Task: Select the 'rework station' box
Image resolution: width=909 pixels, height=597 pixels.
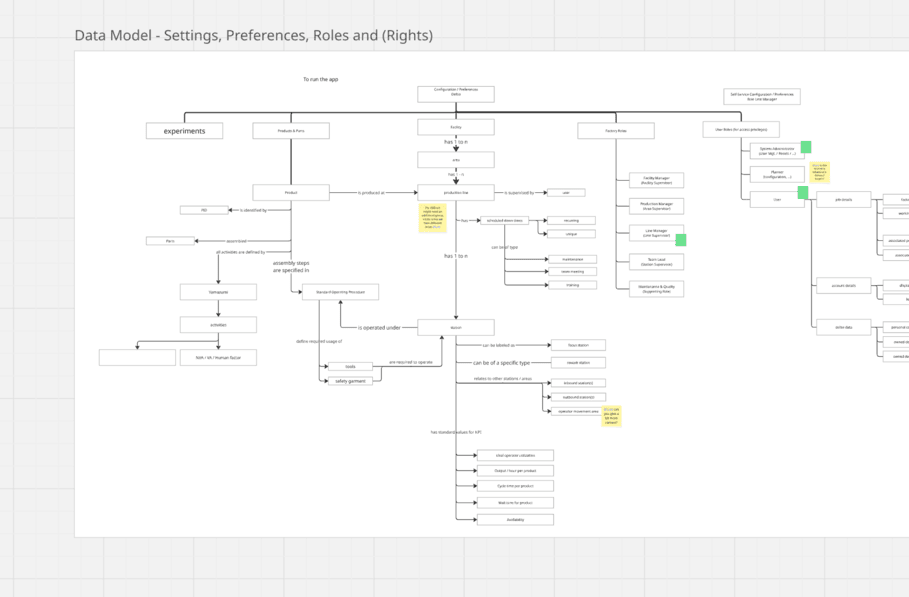Action: click(x=578, y=363)
